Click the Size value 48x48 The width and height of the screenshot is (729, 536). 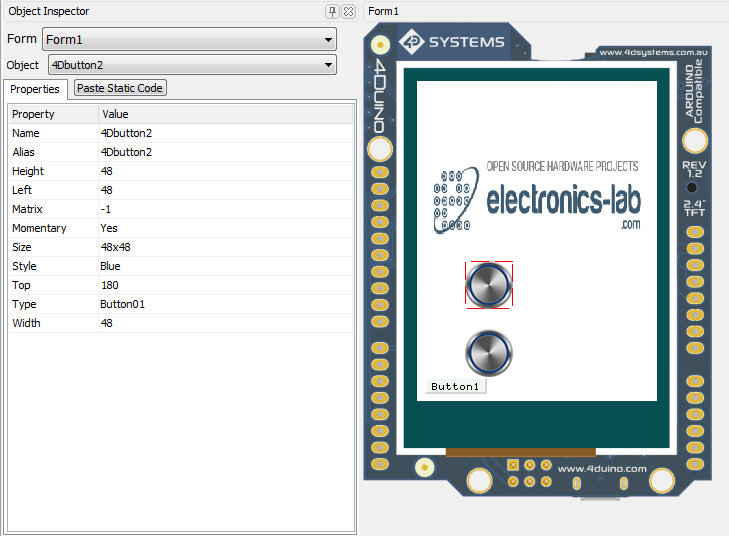(116, 247)
